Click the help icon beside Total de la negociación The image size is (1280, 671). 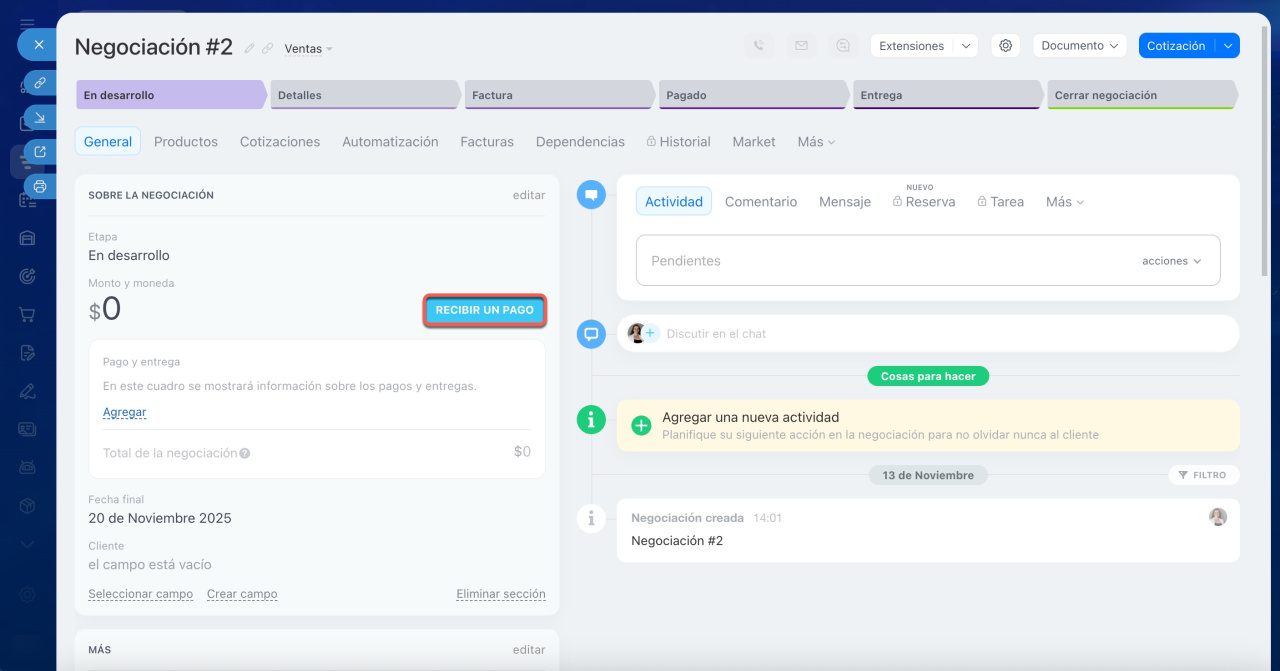(245, 453)
